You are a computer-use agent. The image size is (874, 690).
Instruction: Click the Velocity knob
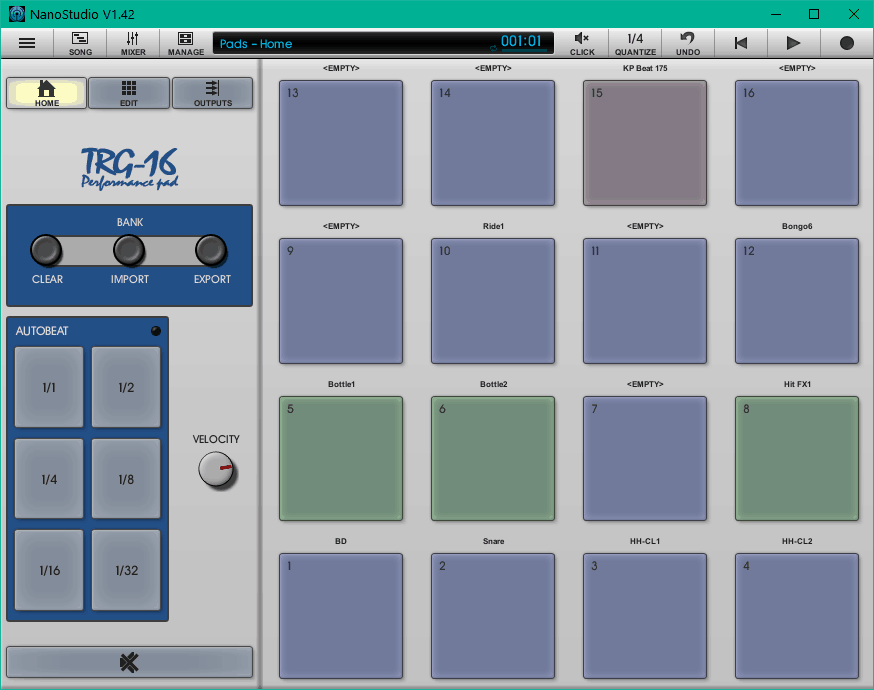(x=216, y=470)
